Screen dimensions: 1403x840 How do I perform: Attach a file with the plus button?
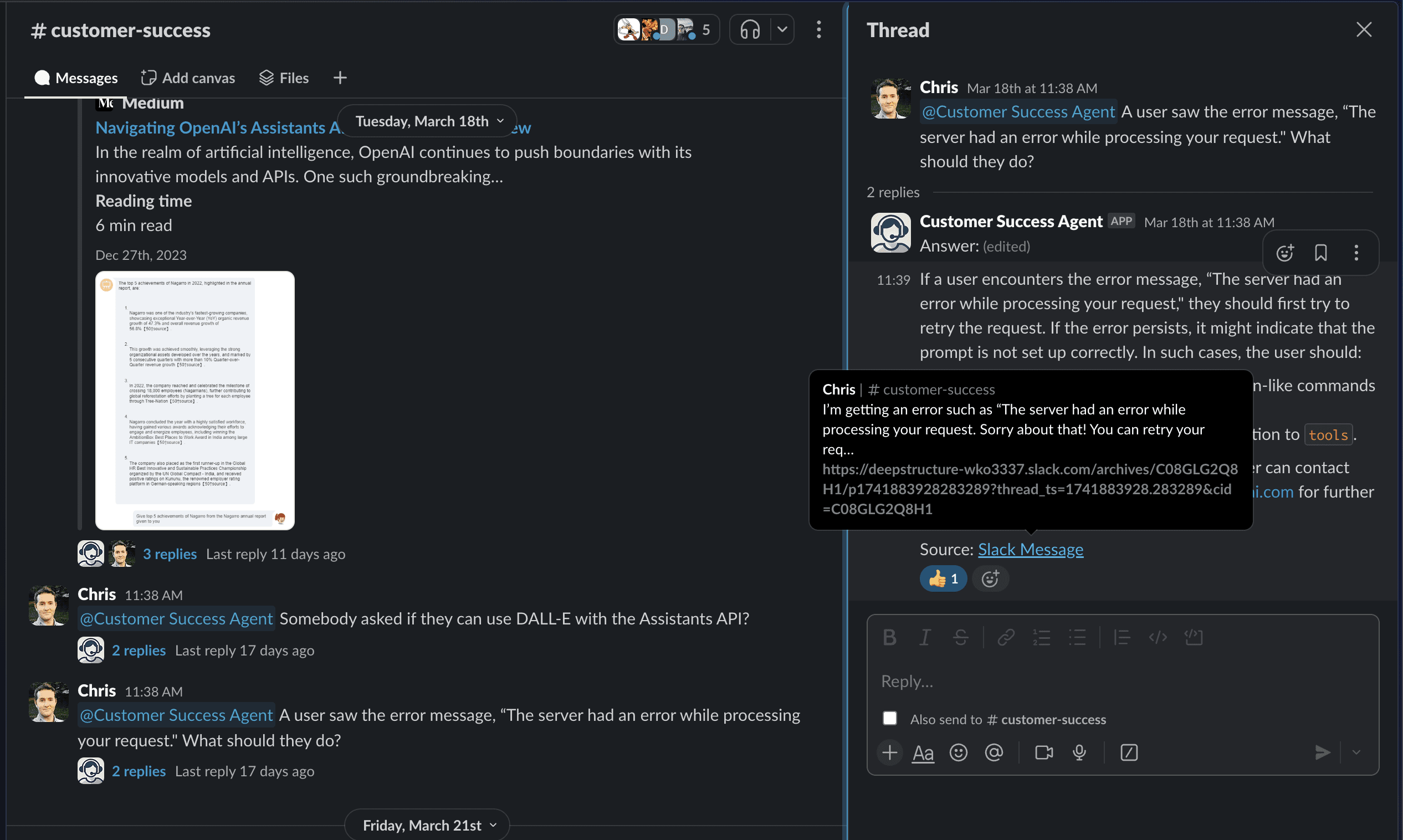890,753
